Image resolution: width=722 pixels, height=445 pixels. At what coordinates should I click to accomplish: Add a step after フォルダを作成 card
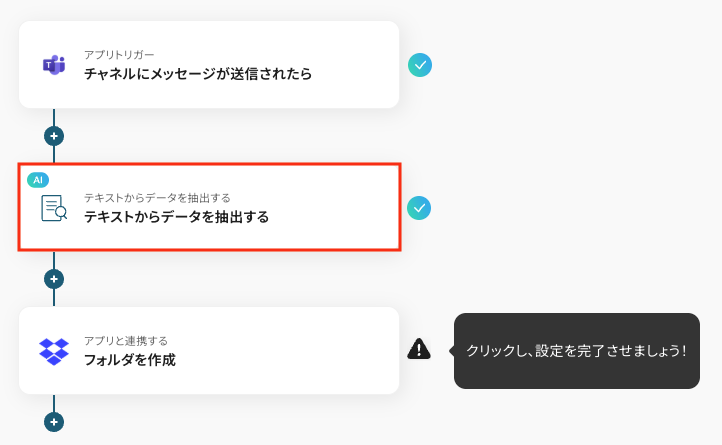[x=54, y=422]
